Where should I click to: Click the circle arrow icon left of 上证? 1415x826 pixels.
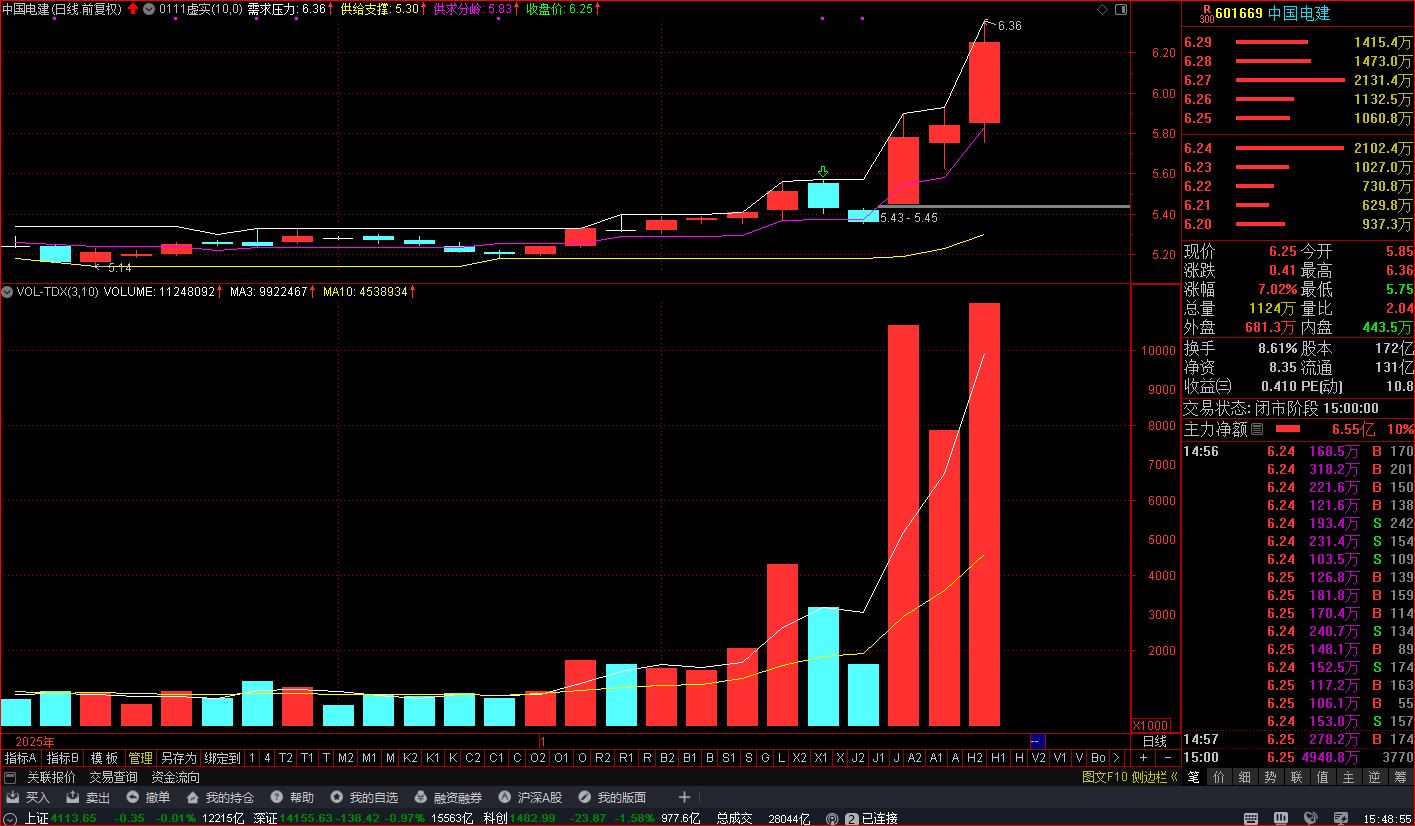pos(10,818)
